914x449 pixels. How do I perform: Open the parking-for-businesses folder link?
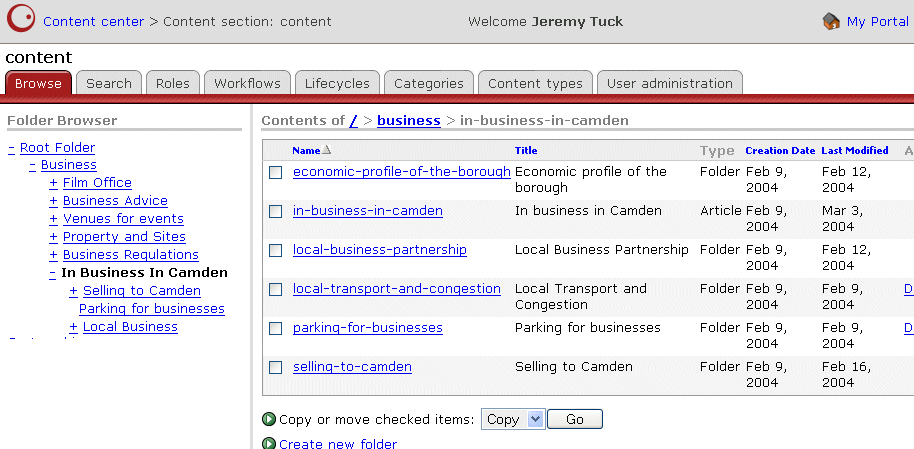367,328
